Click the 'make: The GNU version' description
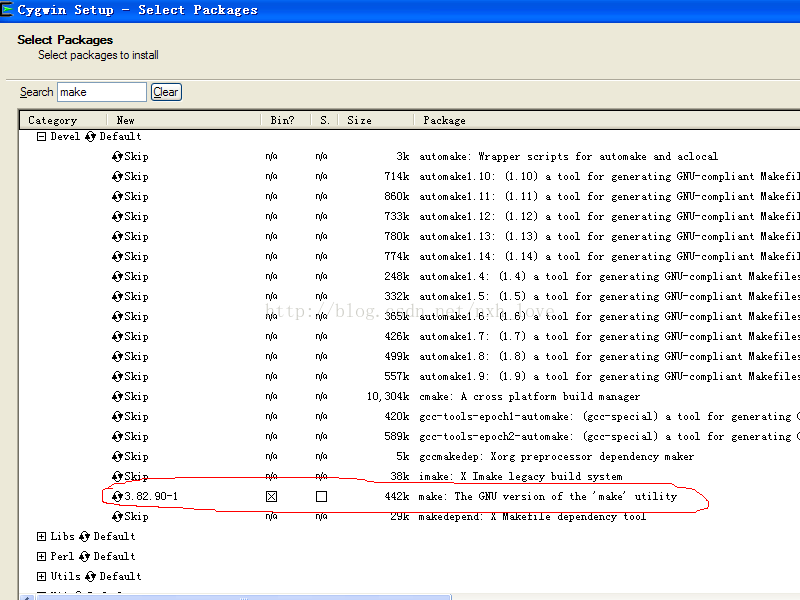Viewport: 800px width, 600px height. click(x=547, y=496)
